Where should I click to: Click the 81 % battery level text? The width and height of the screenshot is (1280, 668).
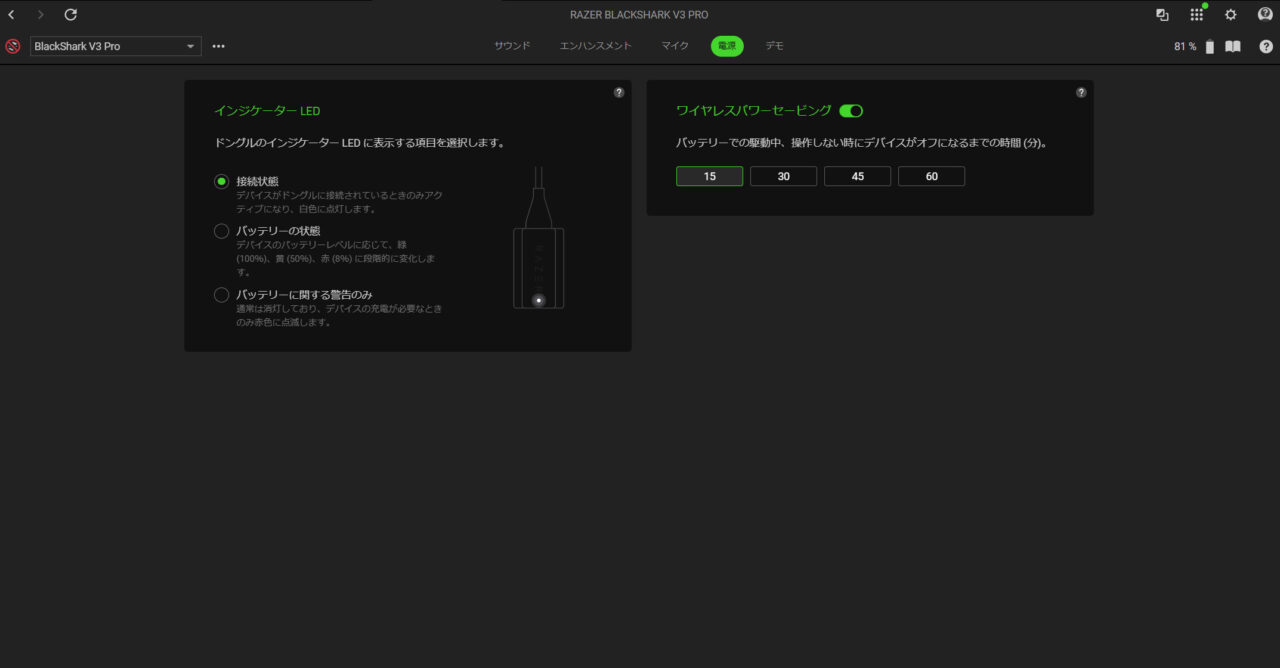(x=1185, y=46)
